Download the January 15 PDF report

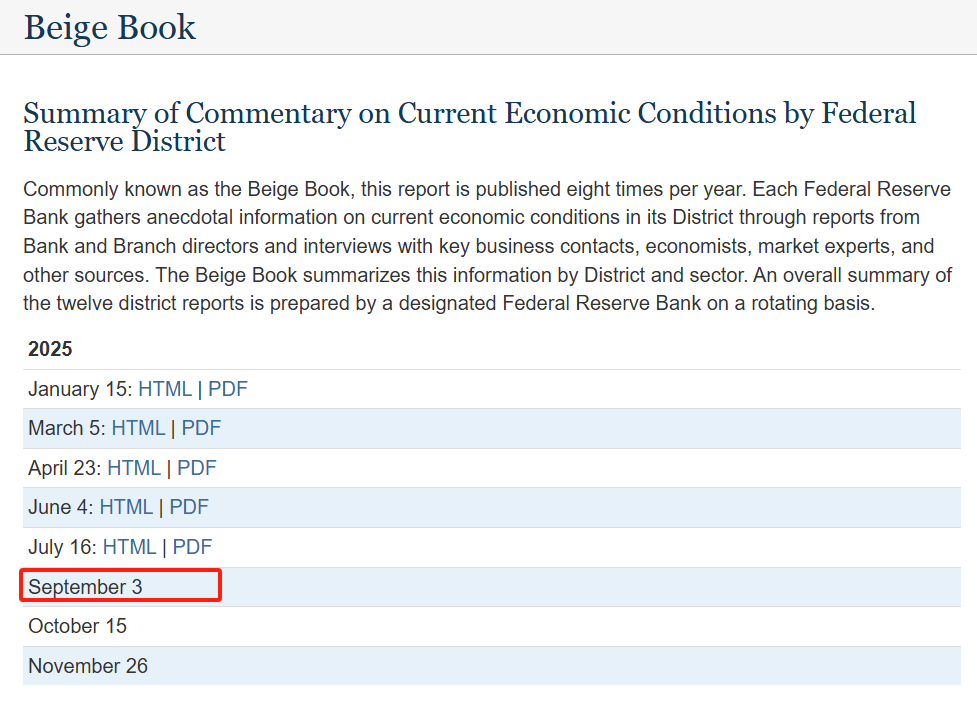227,389
